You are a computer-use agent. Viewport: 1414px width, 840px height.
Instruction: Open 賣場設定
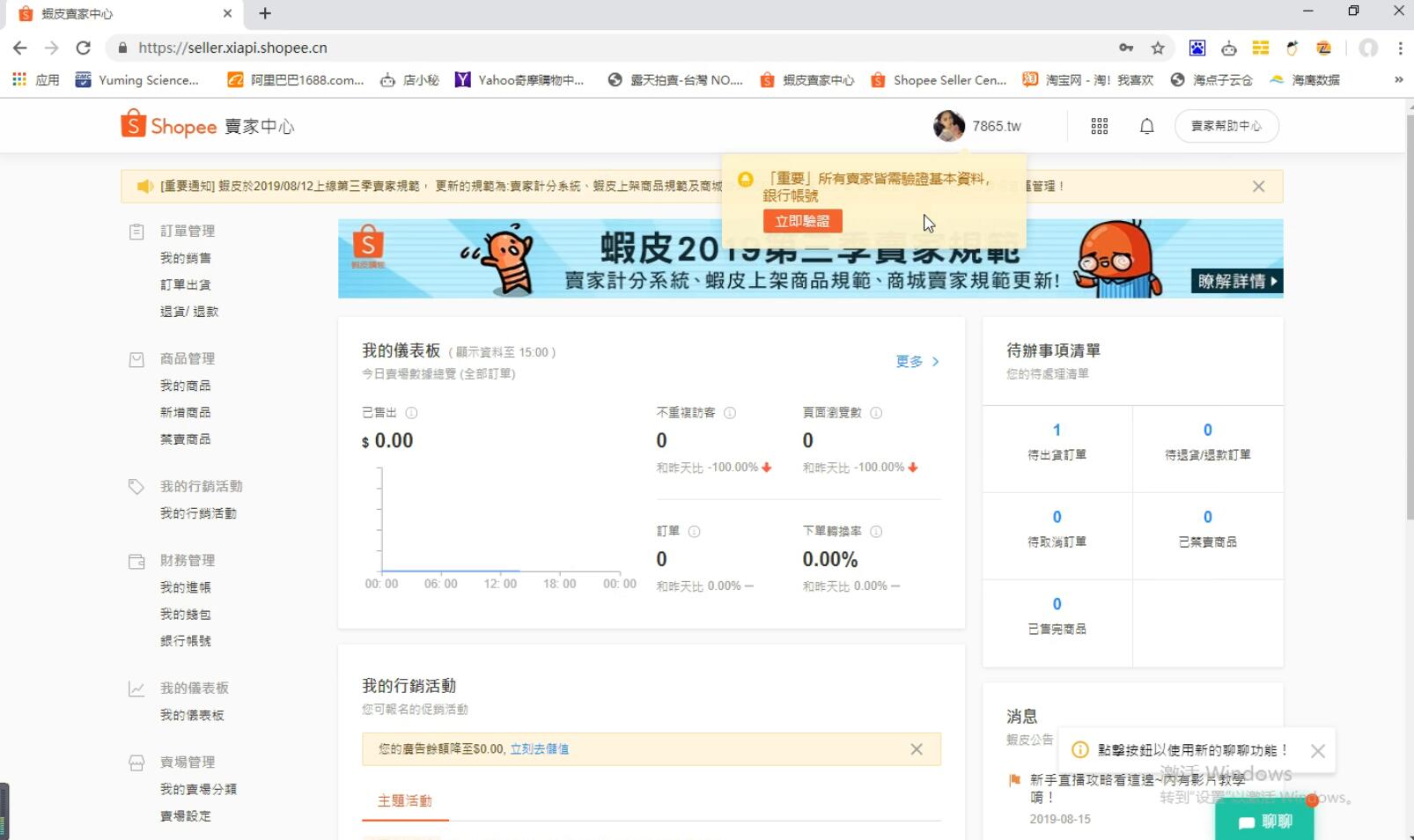click(x=186, y=816)
